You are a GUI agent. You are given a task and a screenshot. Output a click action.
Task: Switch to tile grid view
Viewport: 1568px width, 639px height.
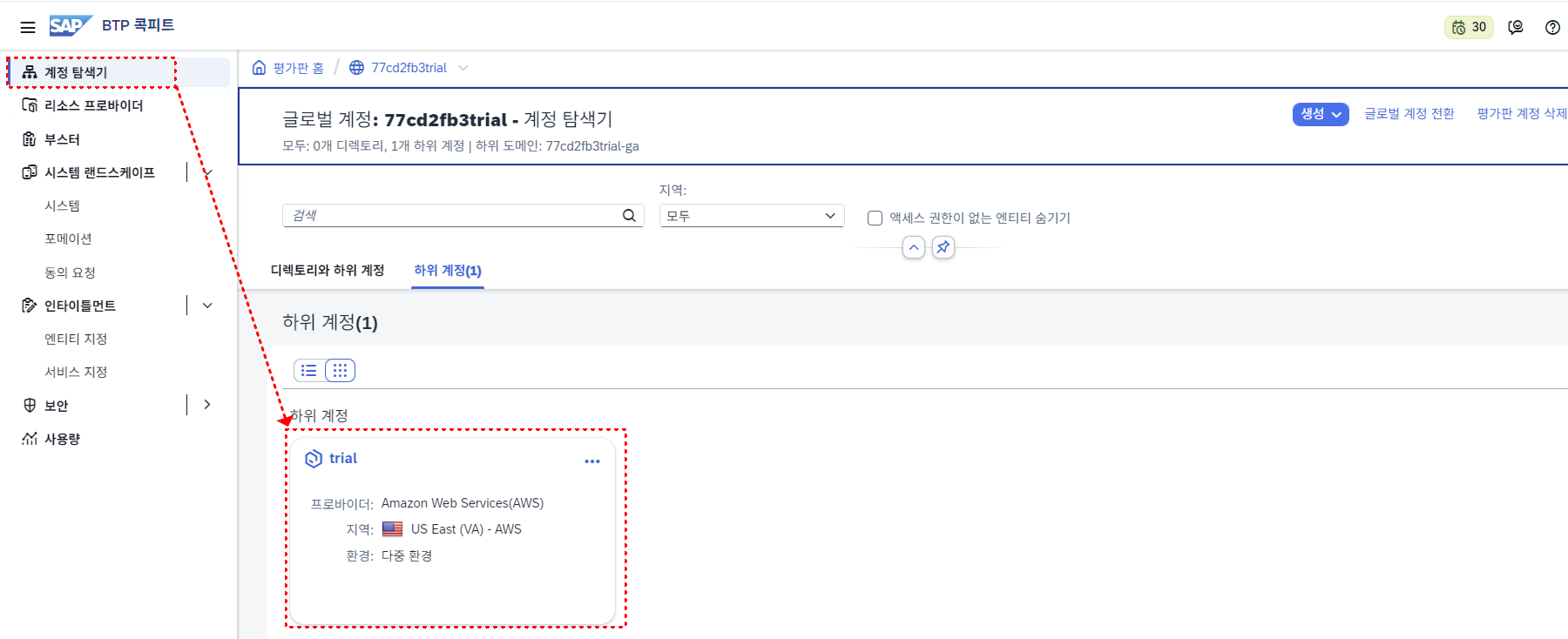click(x=340, y=371)
